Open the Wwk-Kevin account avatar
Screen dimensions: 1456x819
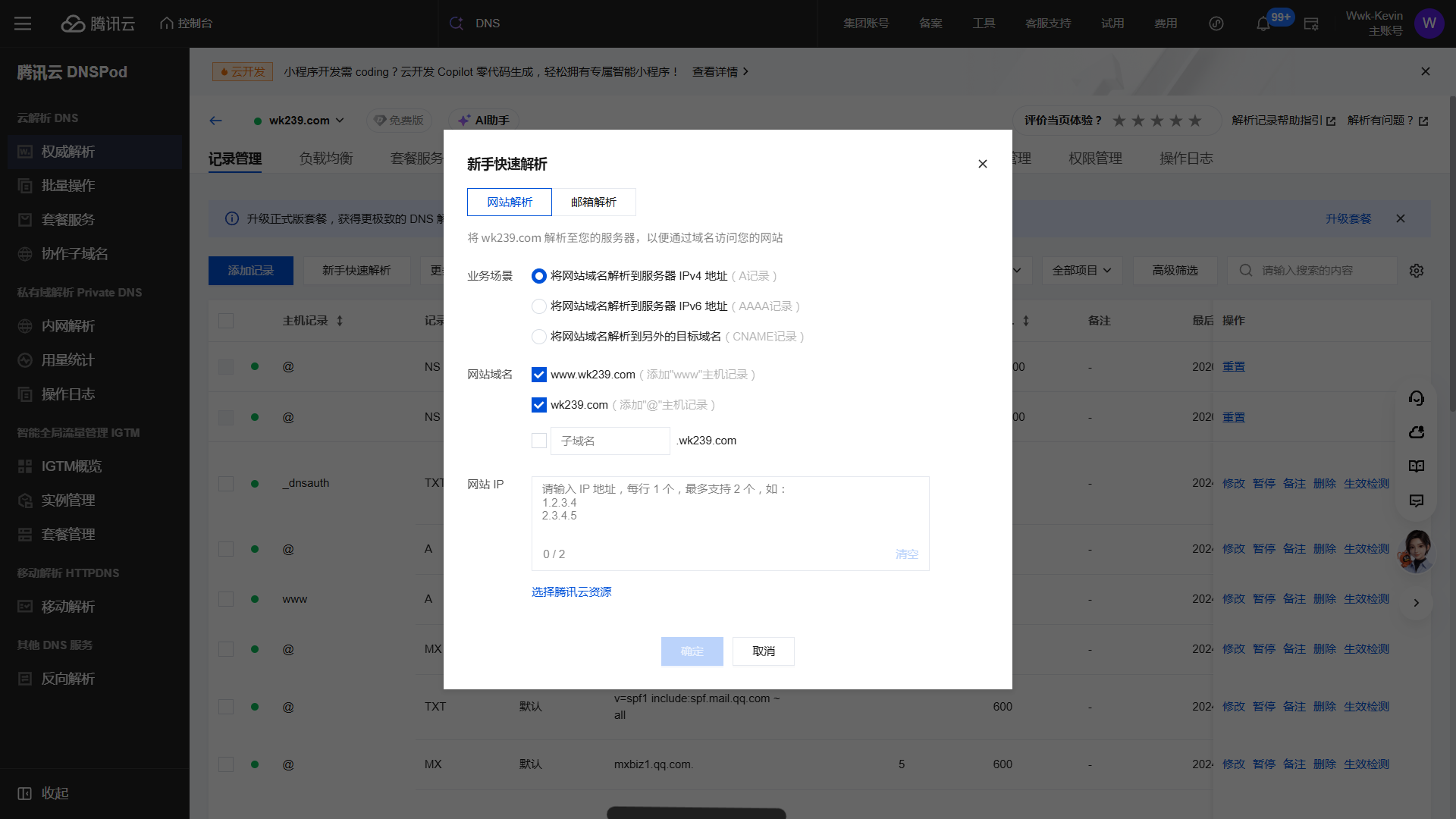[x=1429, y=24]
